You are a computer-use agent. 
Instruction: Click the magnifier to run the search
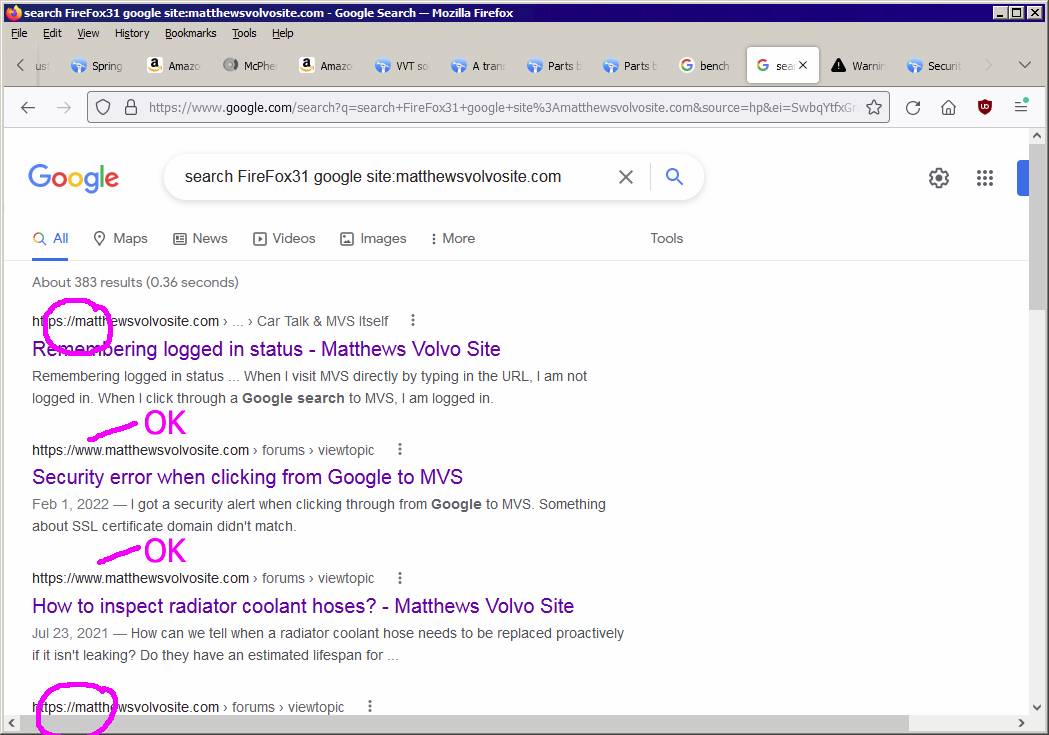(x=674, y=176)
